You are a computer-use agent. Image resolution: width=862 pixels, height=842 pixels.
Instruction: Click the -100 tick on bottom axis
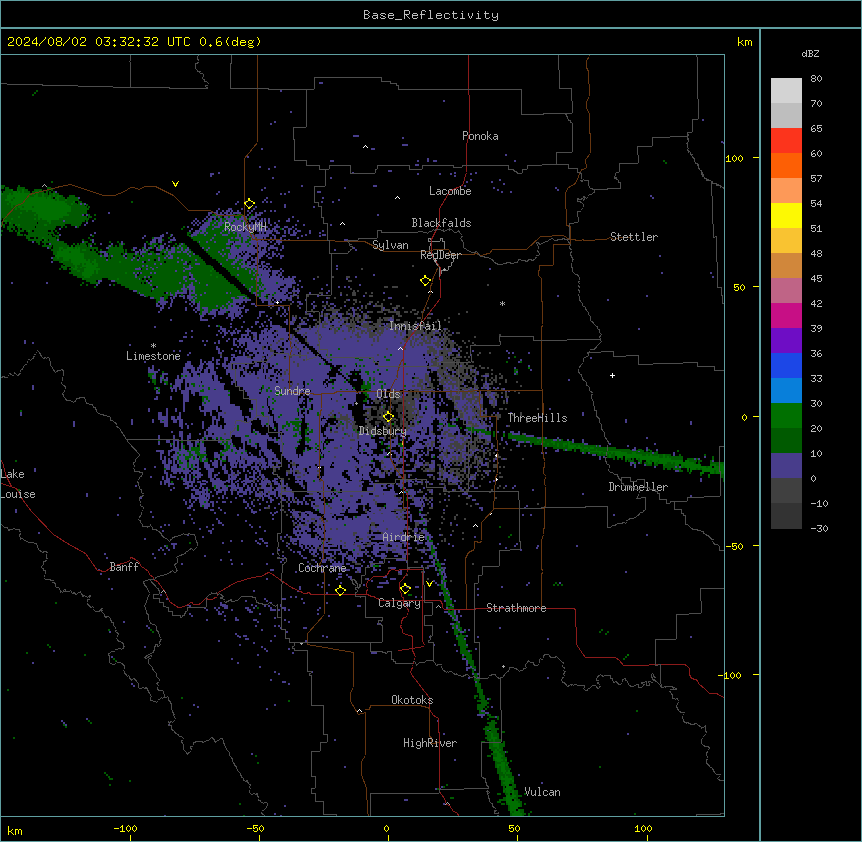[x=125, y=828]
